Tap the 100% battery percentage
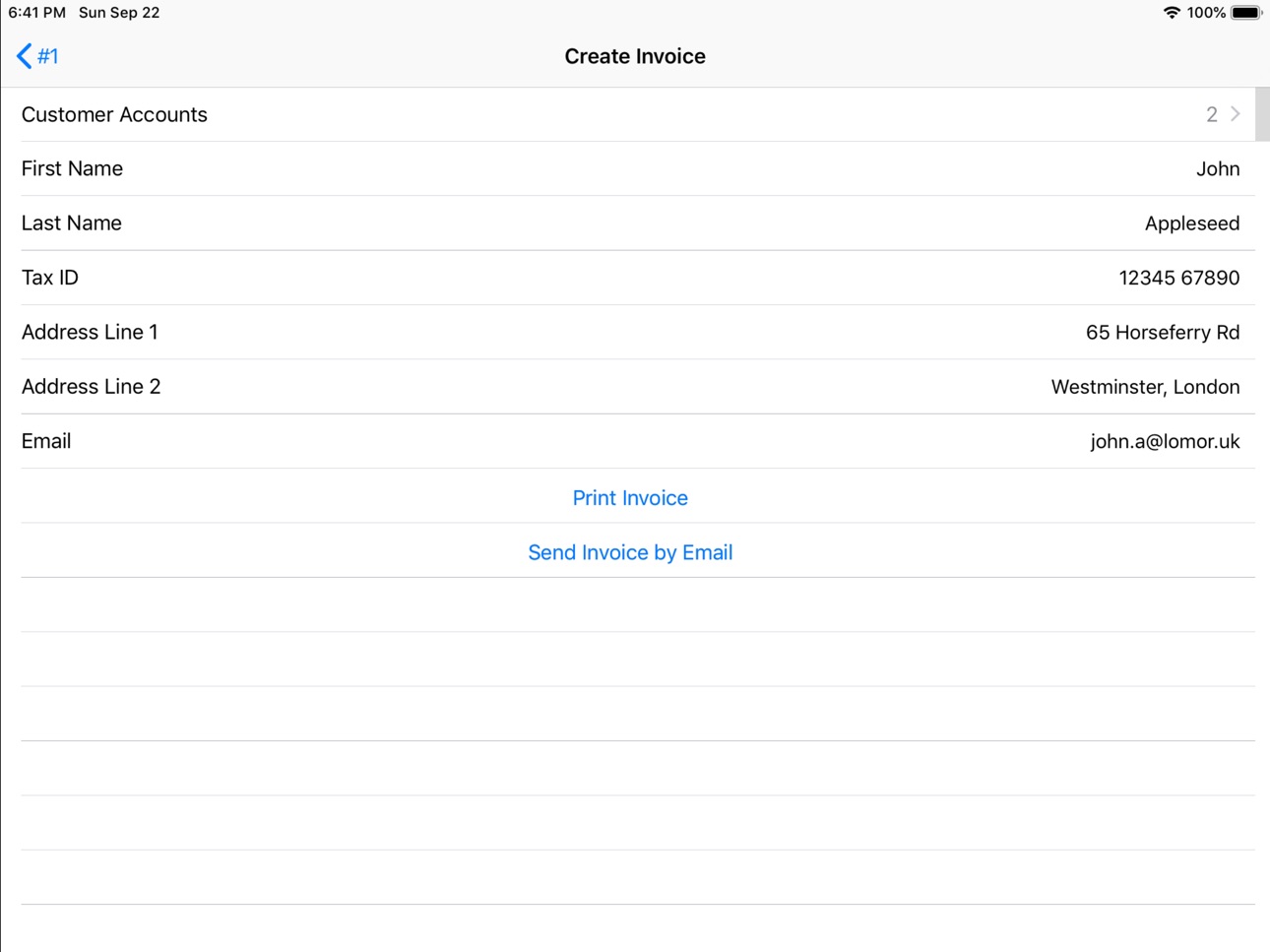The image size is (1270, 952). (1206, 13)
